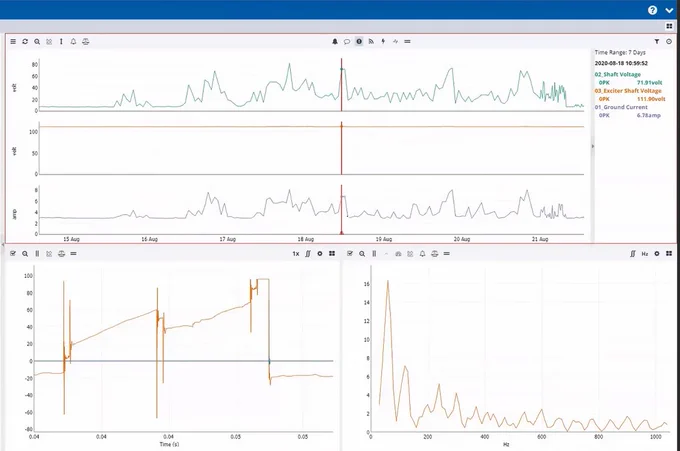Click the equals bars icon in trend toolbar
The height and width of the screenshot is (451, 680).
click(407, 42)
